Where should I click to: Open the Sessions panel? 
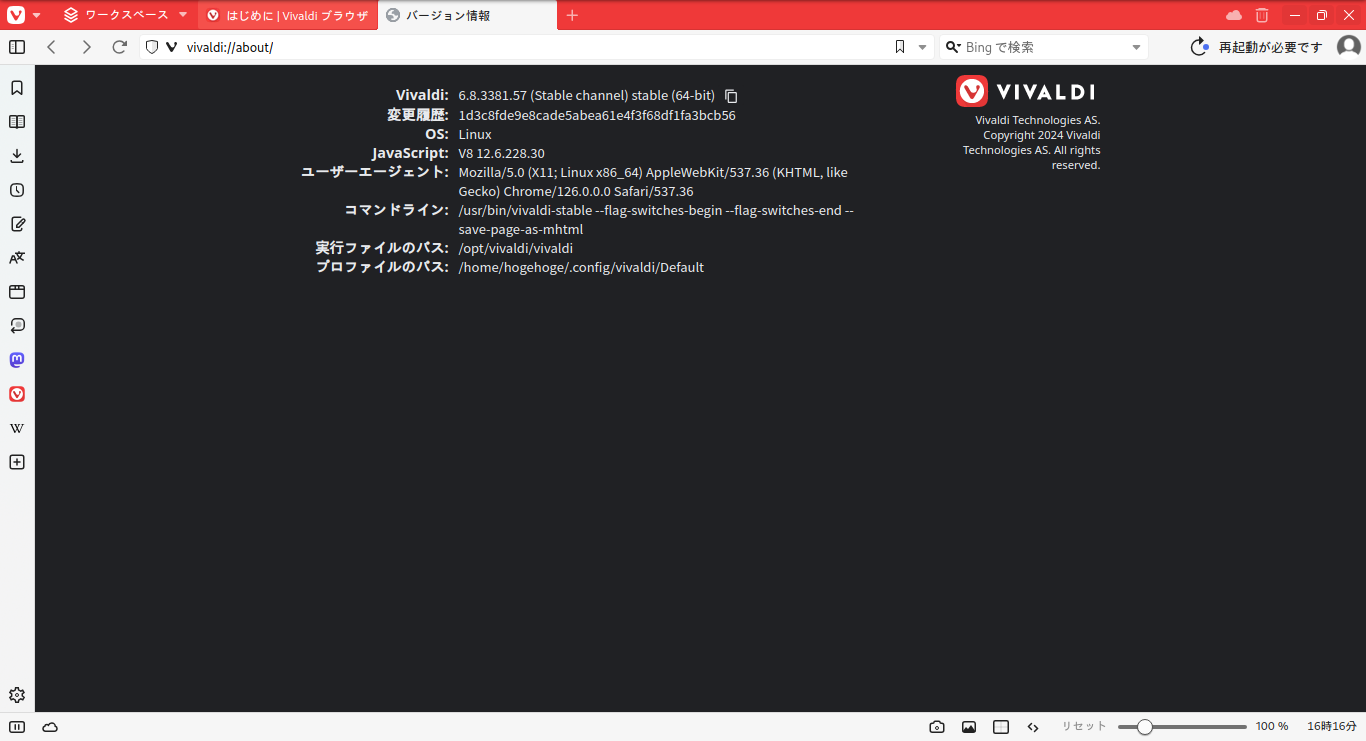pos(17,326)
